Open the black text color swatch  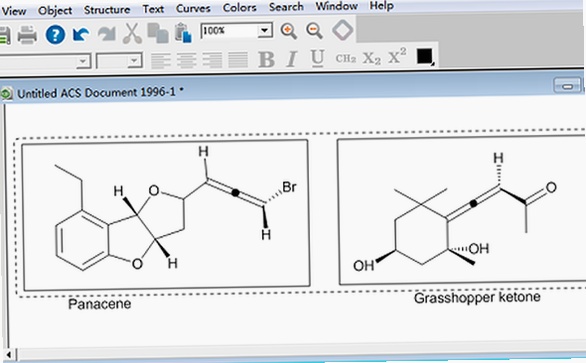click(x=425, y=56)
